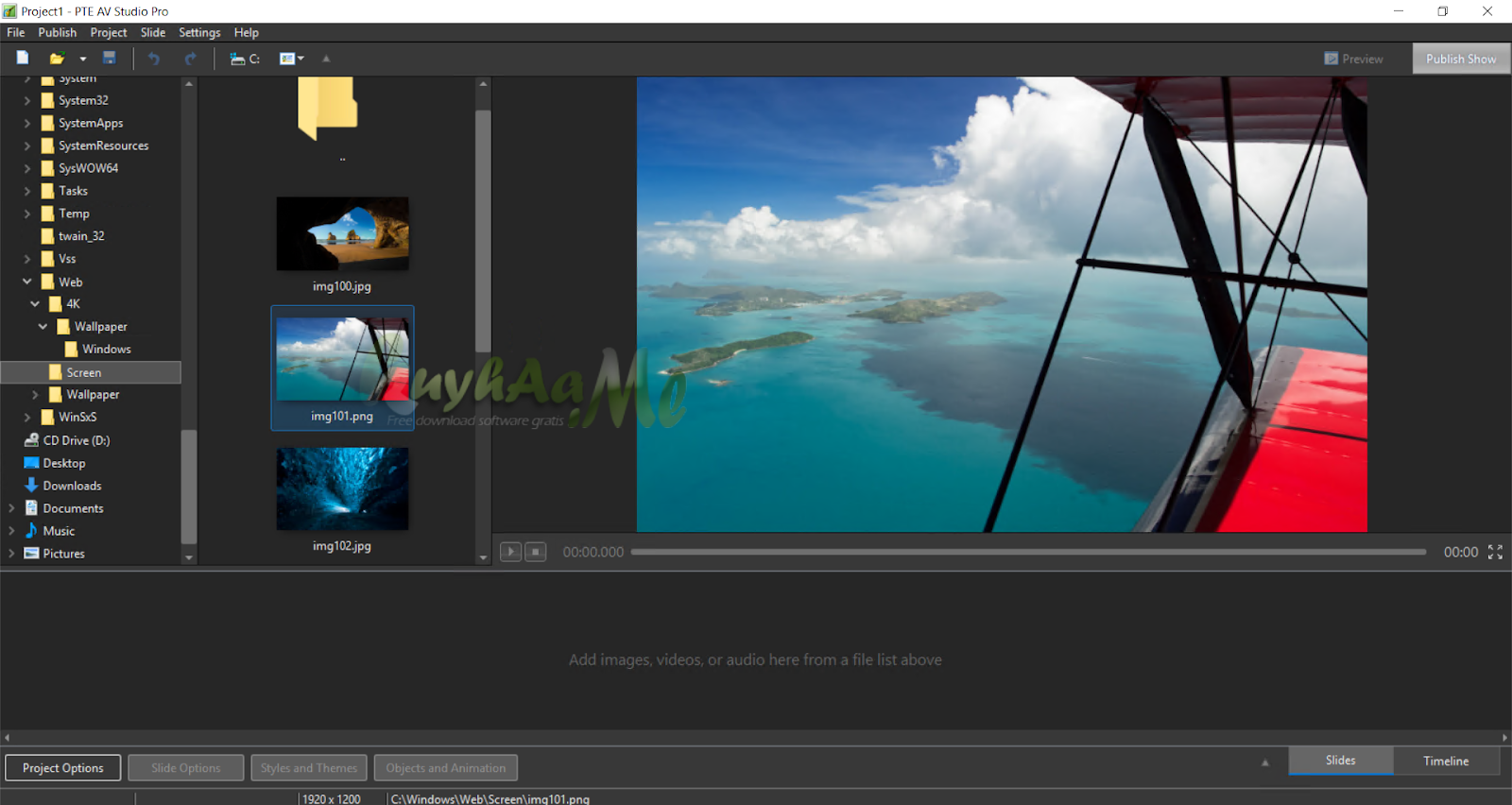
Task: Click the undo arrow icon
Action: (x=154, y=59)
